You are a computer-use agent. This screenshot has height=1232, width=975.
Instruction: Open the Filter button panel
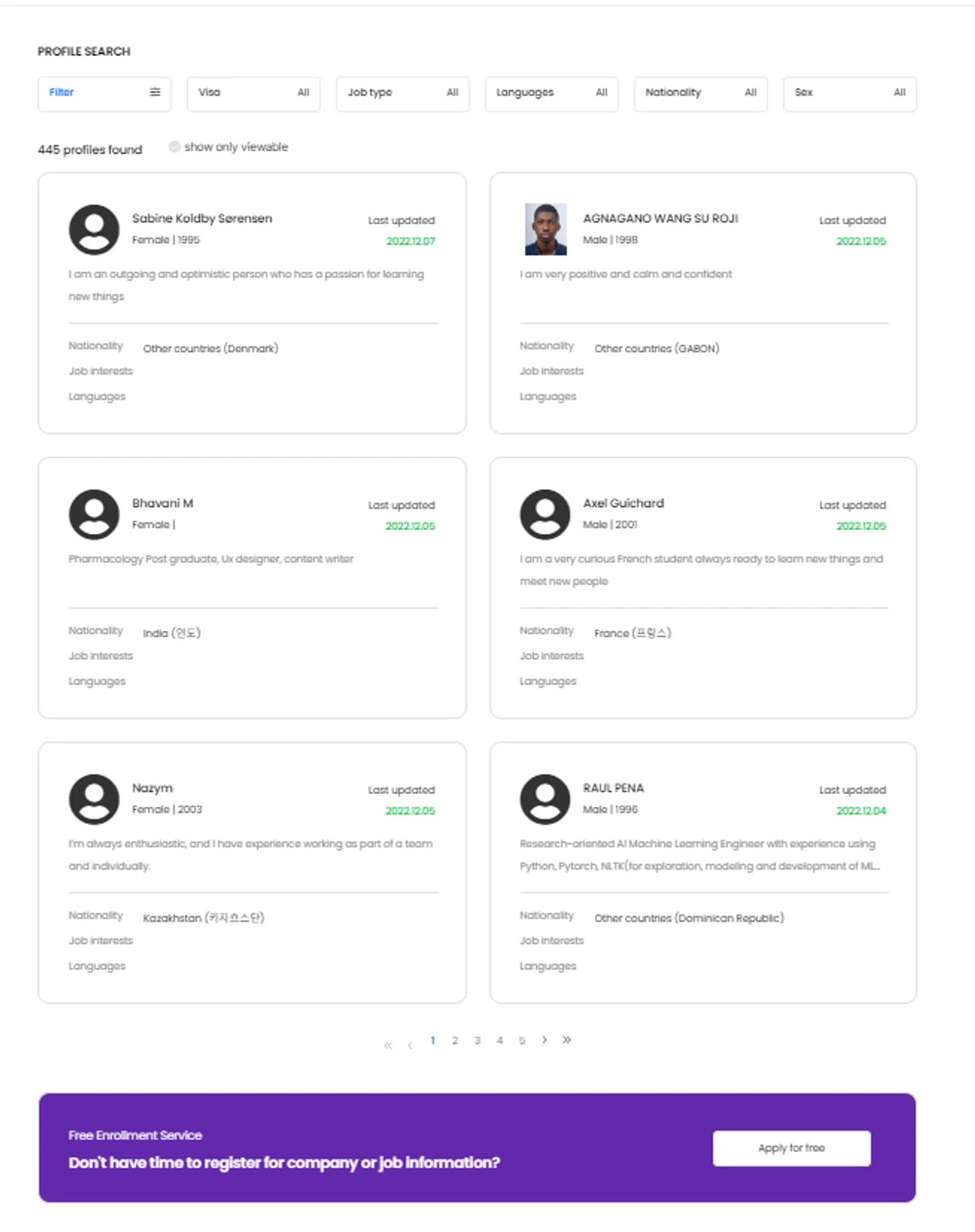click(x=105, y=93)
